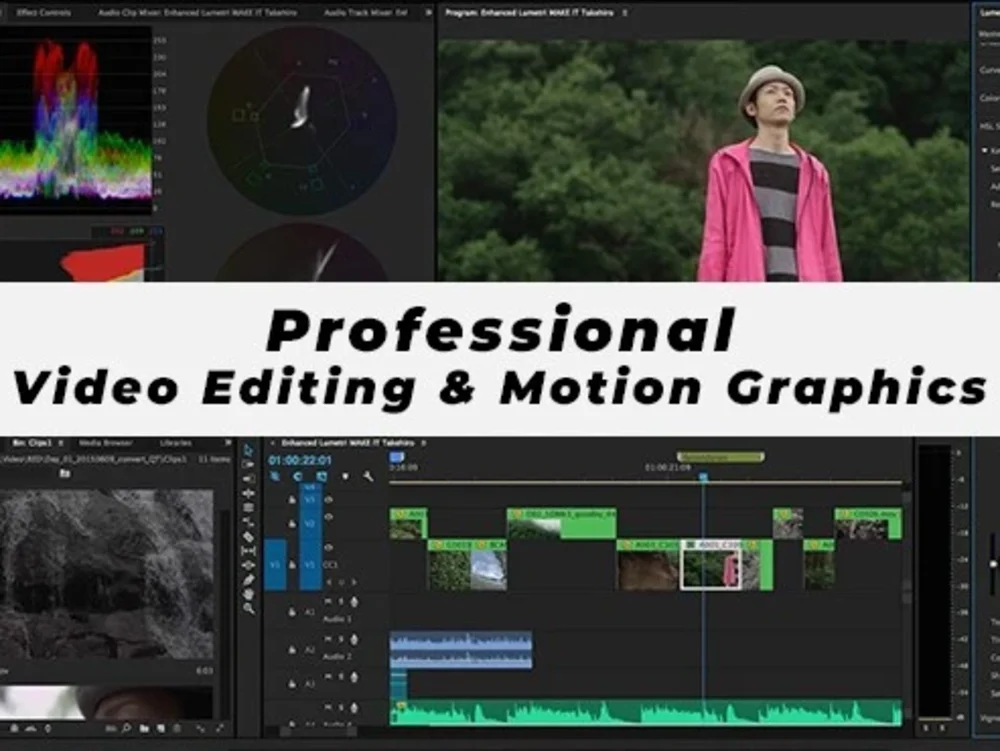Click the Find magnifier icon in the project panel
1000x751 pixels.
tap(126, 728)
